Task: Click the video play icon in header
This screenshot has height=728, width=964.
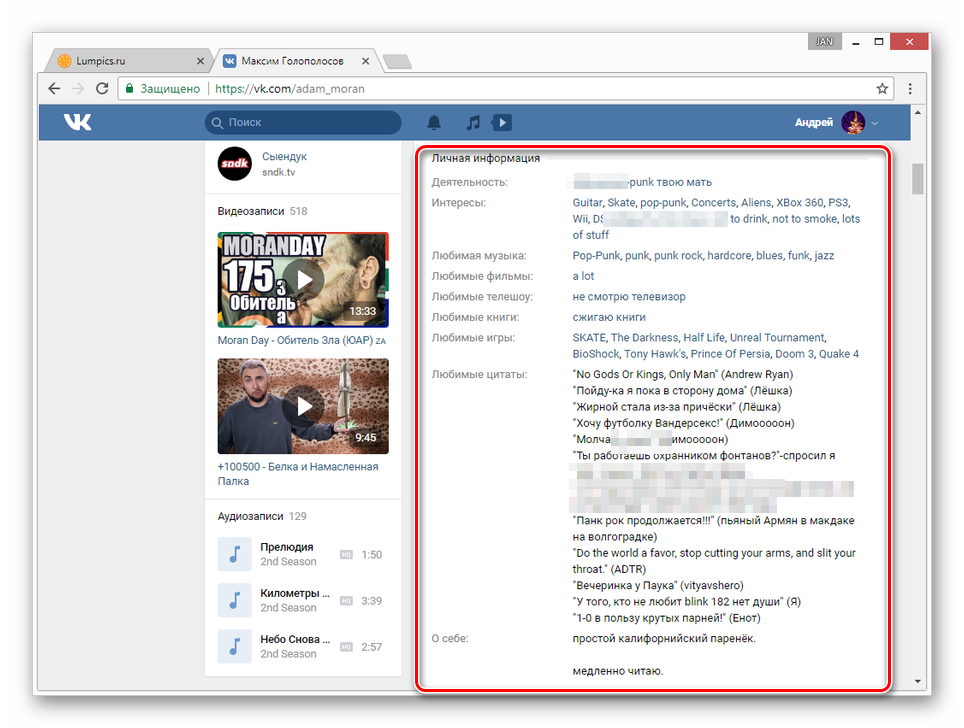Action: point(502,123)
